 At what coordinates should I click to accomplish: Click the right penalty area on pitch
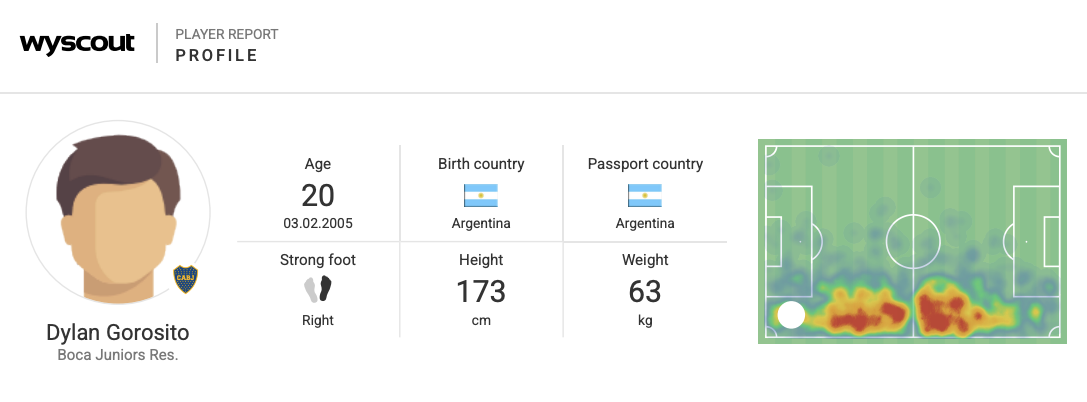tap(1038, 240)
